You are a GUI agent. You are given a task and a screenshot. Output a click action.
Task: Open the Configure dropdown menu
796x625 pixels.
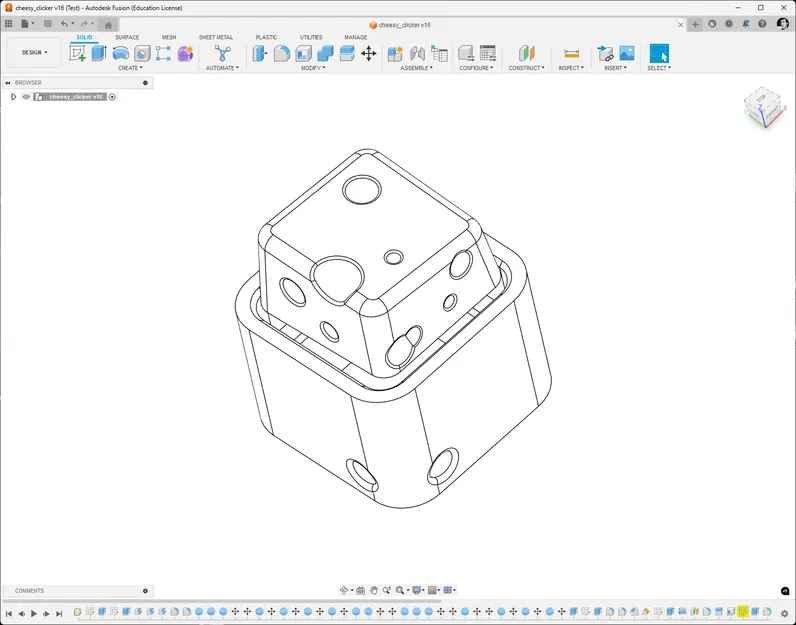tap(476, 68)
